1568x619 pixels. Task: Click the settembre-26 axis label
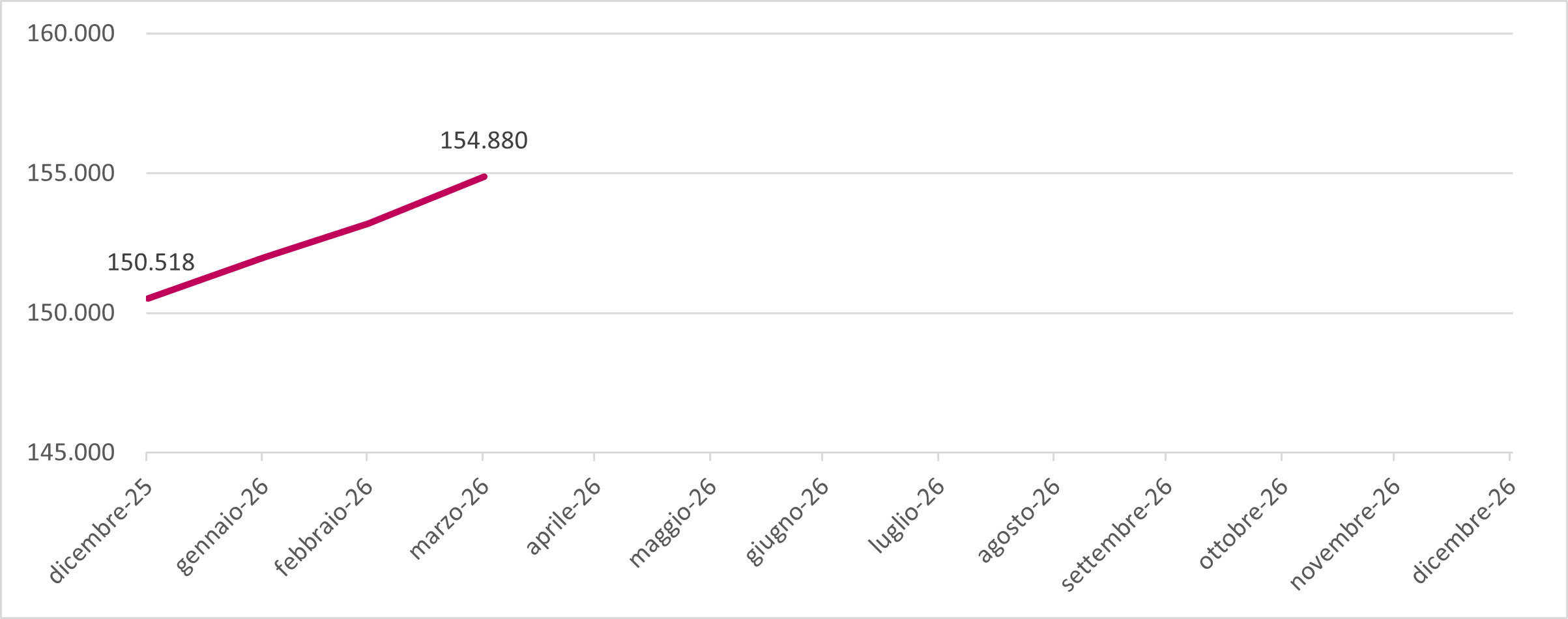1117,535
